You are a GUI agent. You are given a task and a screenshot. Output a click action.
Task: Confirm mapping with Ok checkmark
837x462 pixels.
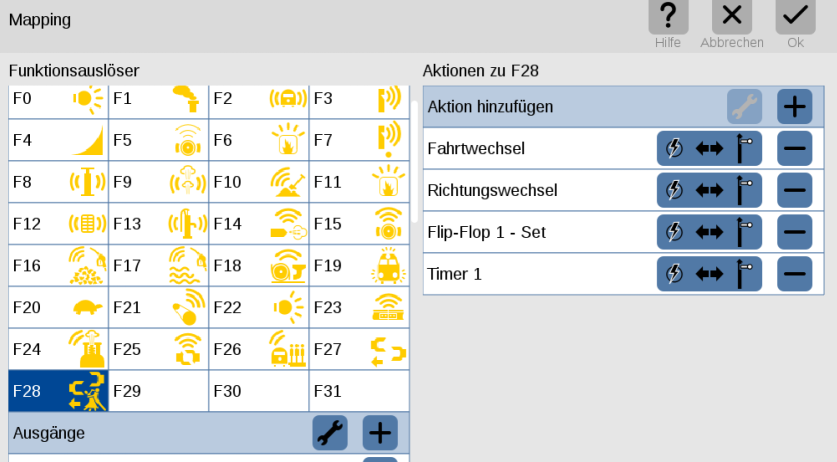(x=795, y=24)
